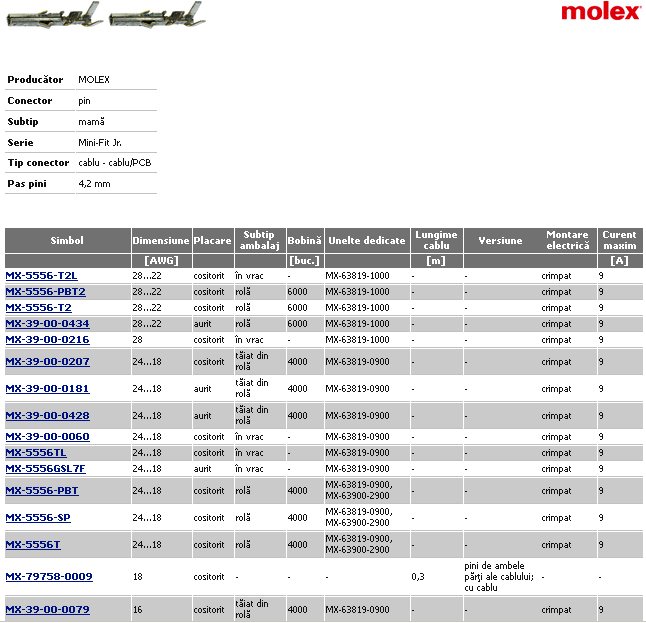Image resolution: width=646 pixels, height=623 pixels.
Task: Open the MX-5556T product link
Action: pos(33,545)
